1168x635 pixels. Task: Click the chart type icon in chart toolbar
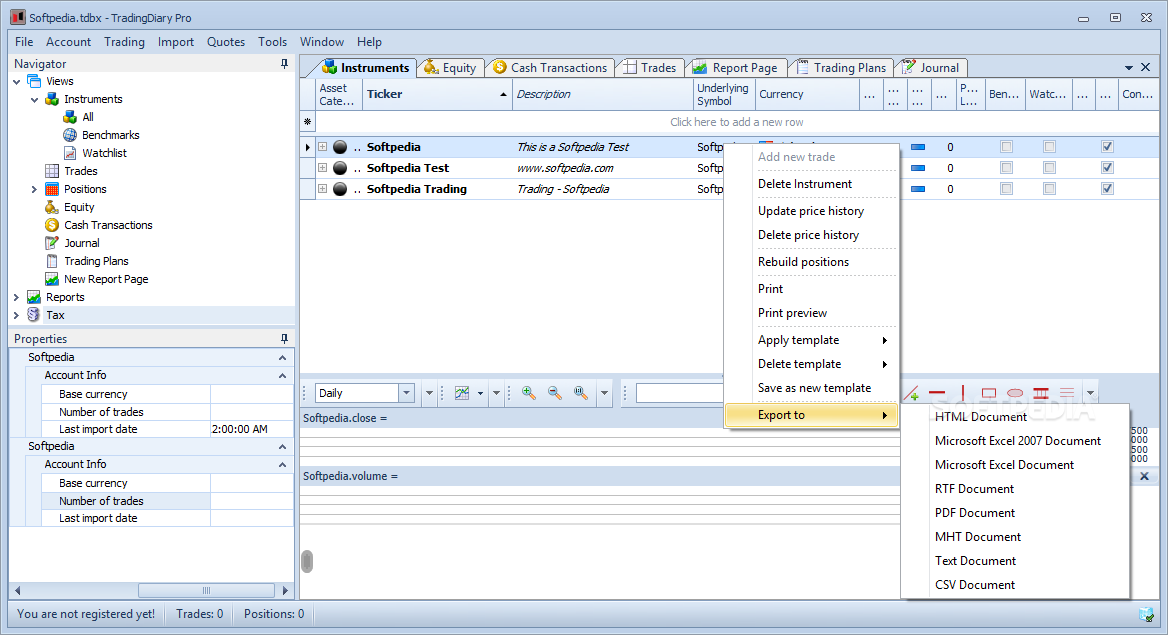(462, 393)
